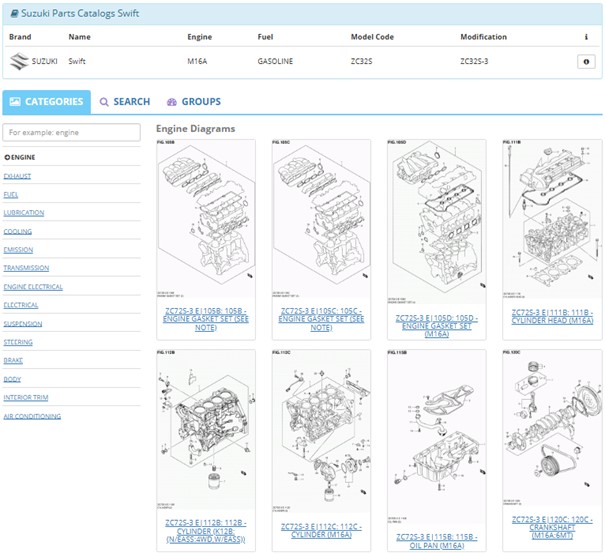Open the ELECTRICAL category

21,305
